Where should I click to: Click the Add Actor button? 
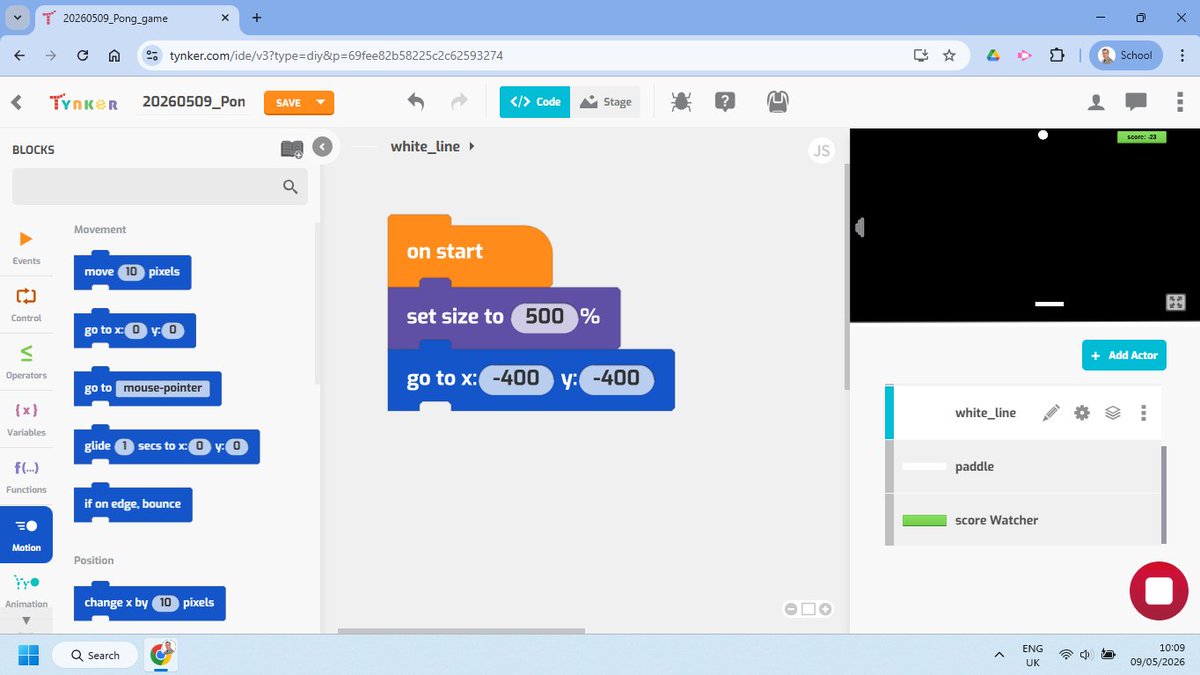pos(1124,355)
